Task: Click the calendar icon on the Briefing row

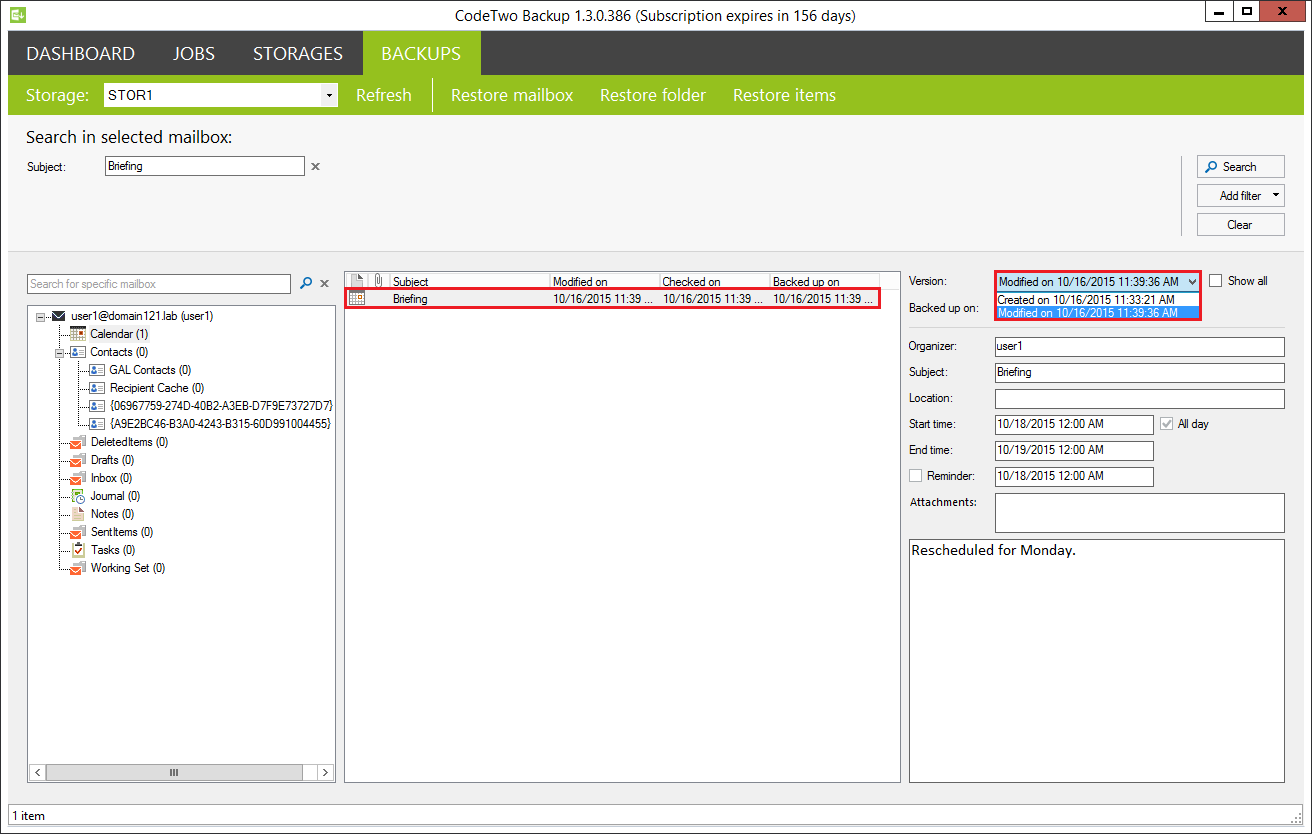Action: point(357,297)
